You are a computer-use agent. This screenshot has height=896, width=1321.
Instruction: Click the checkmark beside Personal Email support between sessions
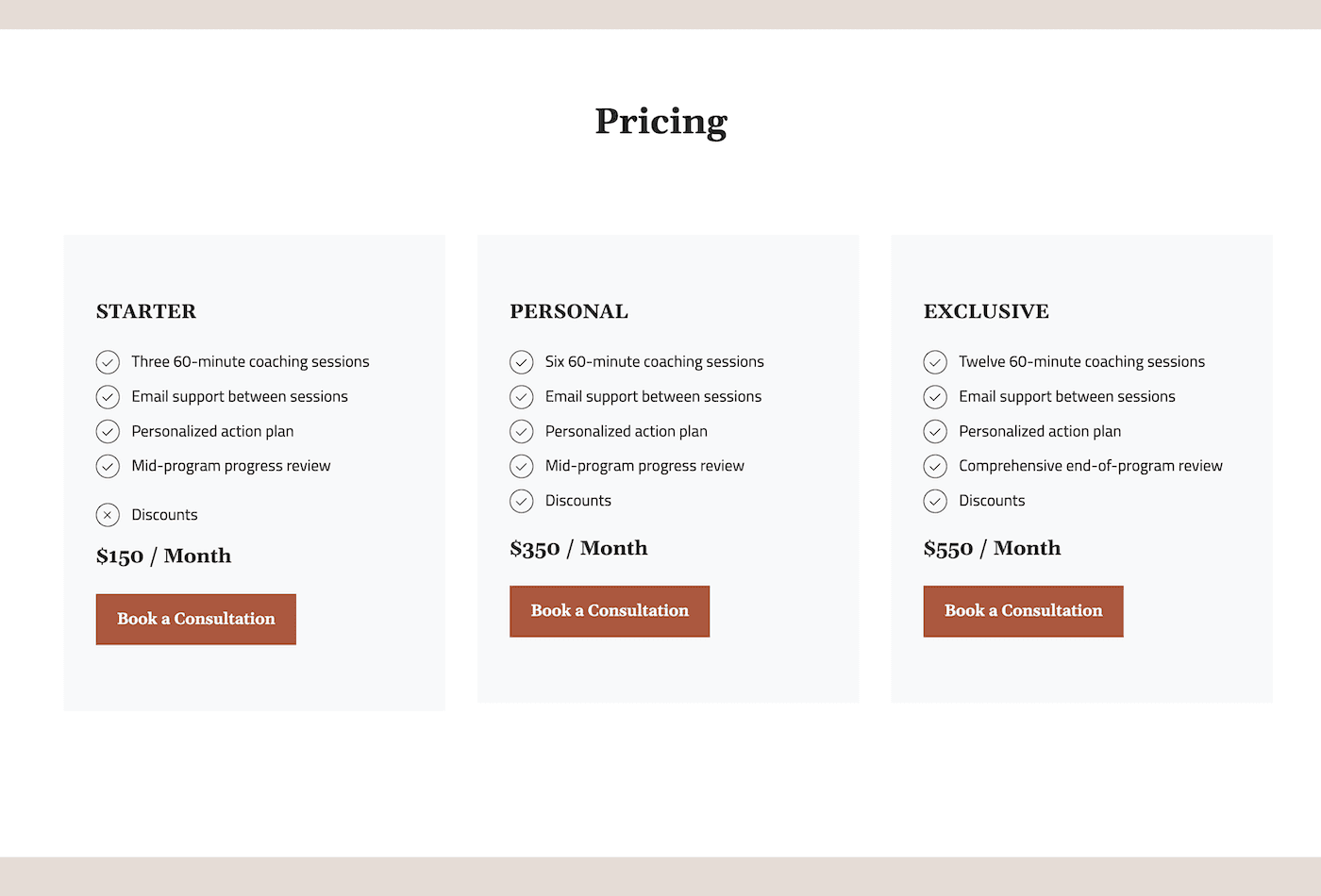pos(522,397)
